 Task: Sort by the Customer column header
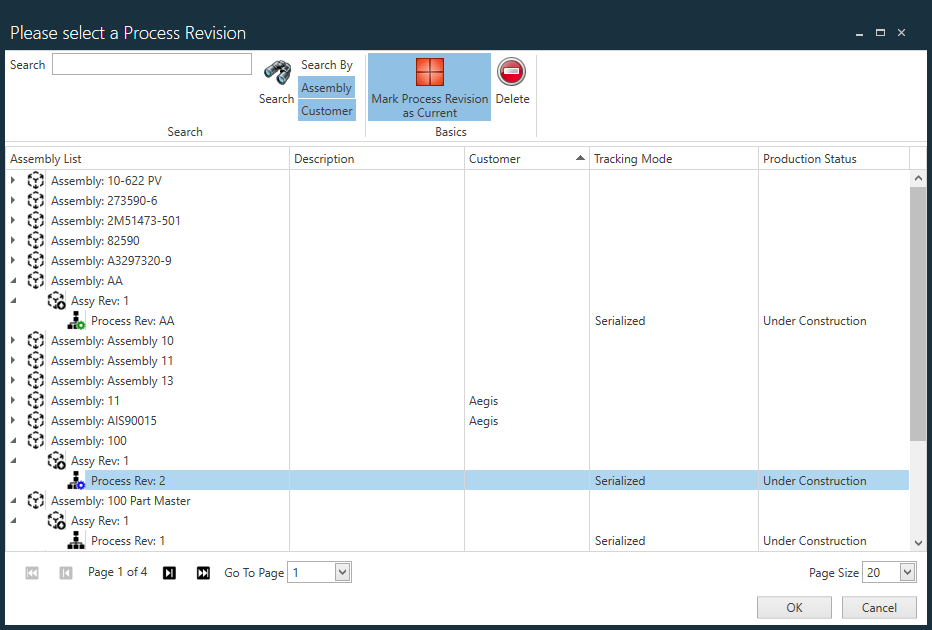[x=526, y=159]
